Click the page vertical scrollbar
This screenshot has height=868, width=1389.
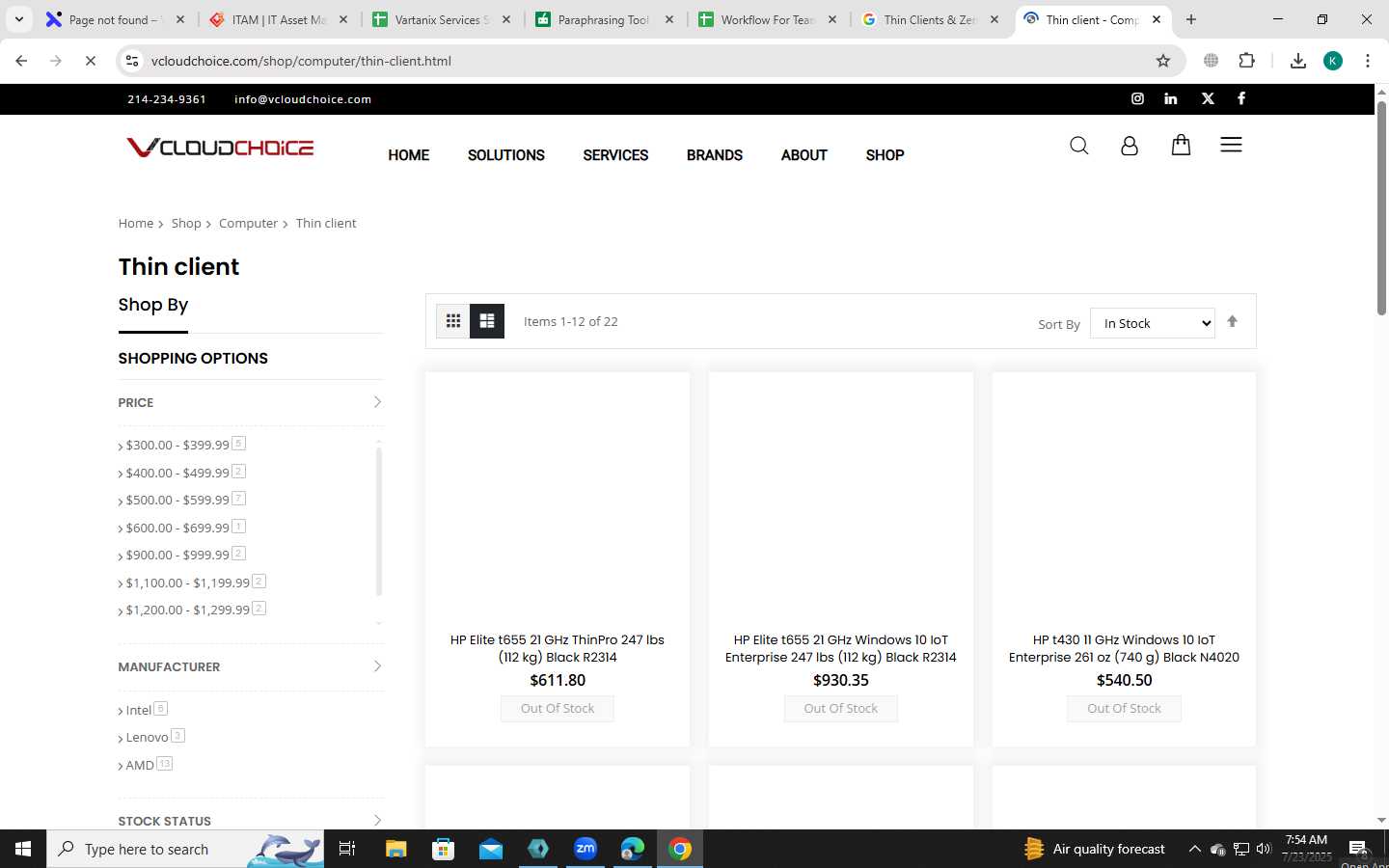click(x=1381, y=207)
